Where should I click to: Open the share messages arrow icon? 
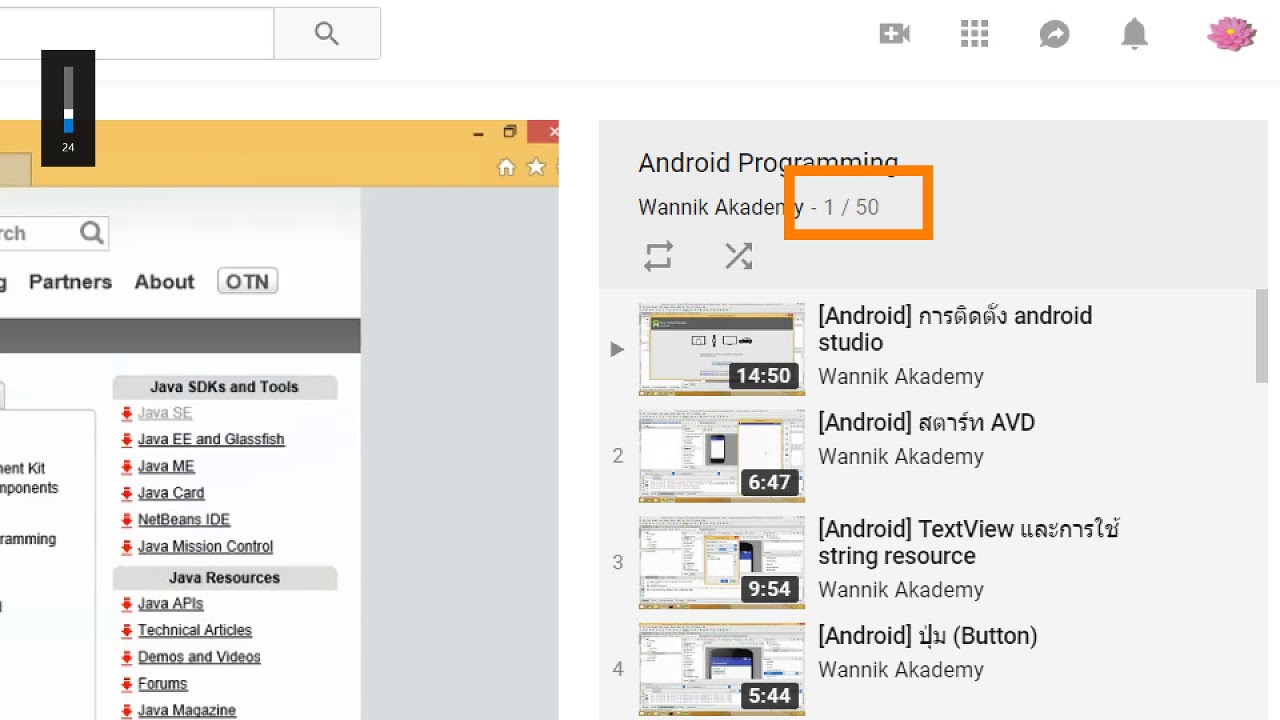click(x=1054, y=35)
